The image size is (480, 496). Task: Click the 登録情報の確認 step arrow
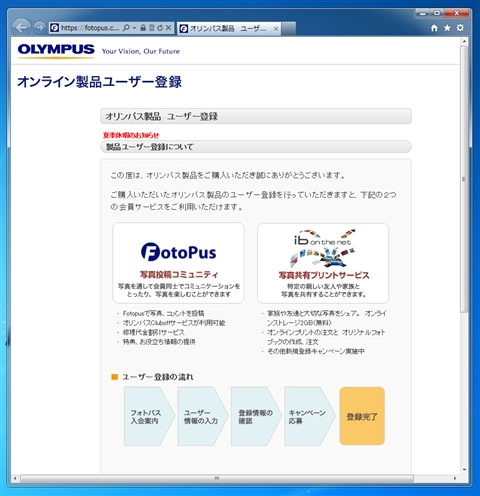coord(256,416)
